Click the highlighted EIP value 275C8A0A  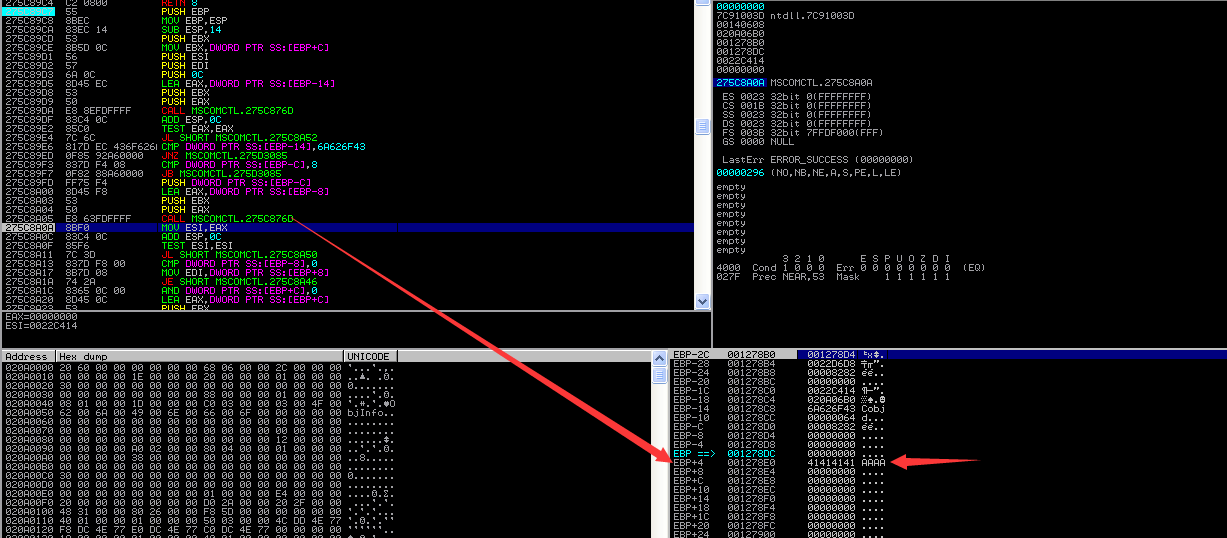coord(738,83)
